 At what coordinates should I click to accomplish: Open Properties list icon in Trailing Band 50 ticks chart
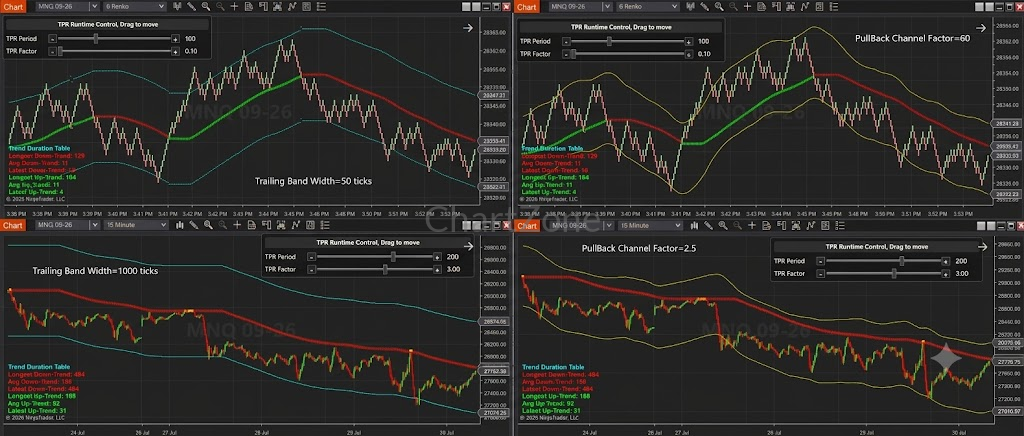[321, 7]
